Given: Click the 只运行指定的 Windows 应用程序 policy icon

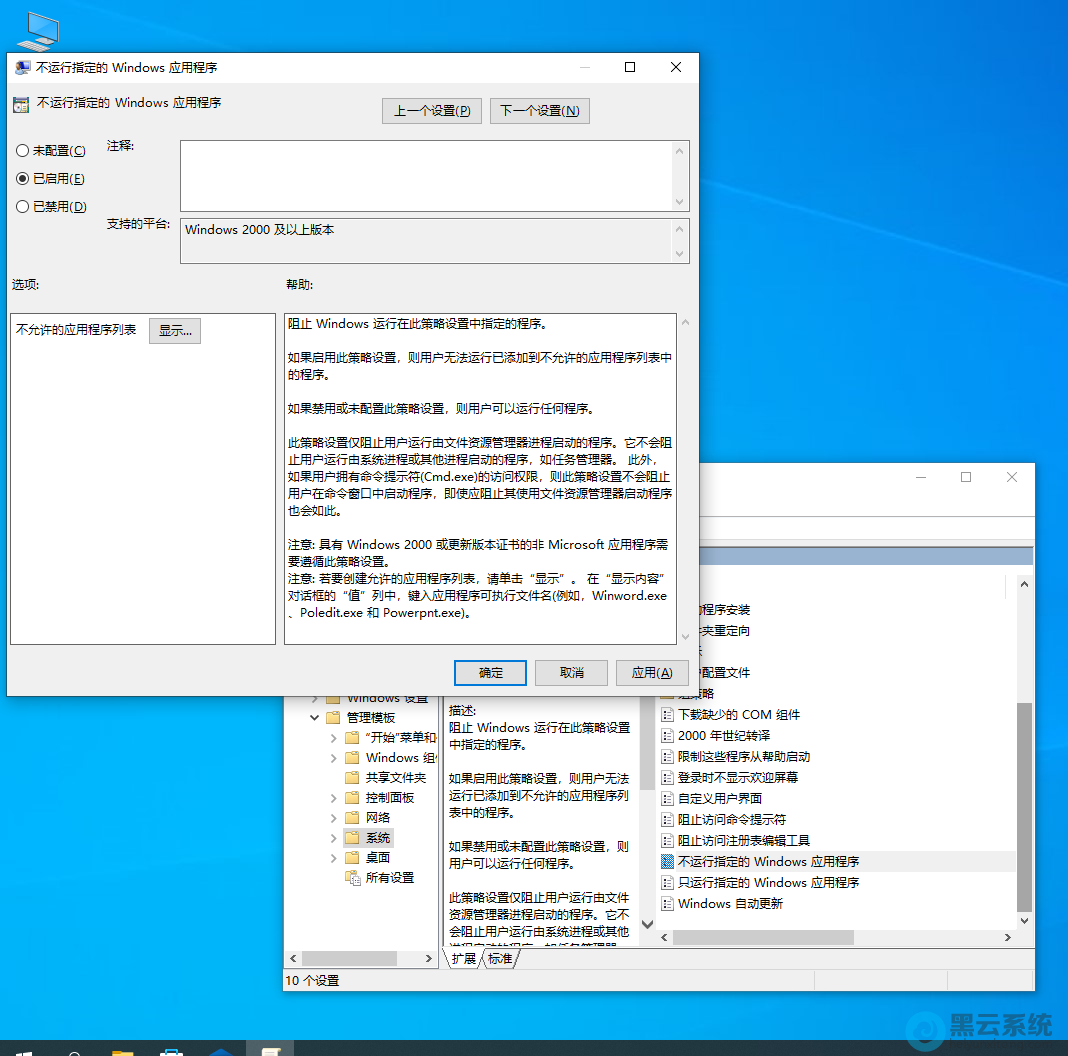Looking at the screenshot, I should pos(668,882).
